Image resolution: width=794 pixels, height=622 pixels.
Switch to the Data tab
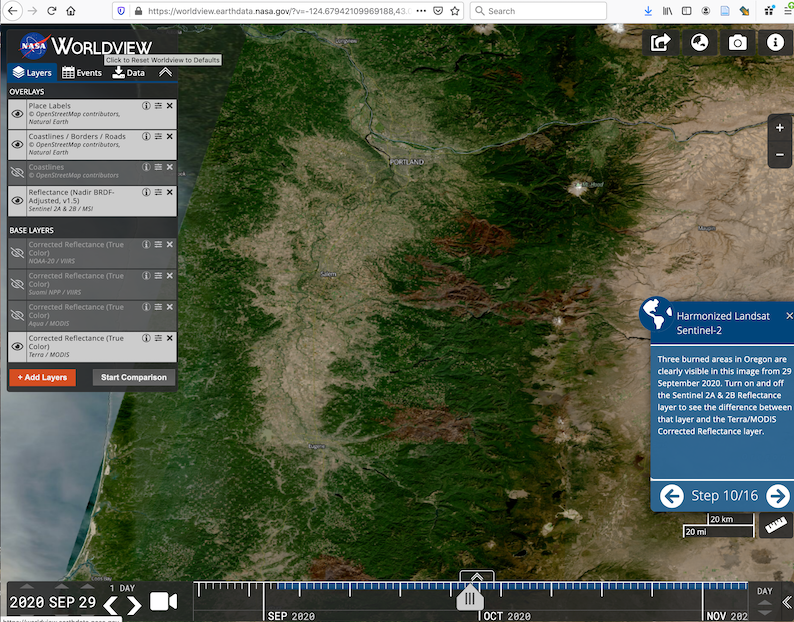(x=129, y=72)
